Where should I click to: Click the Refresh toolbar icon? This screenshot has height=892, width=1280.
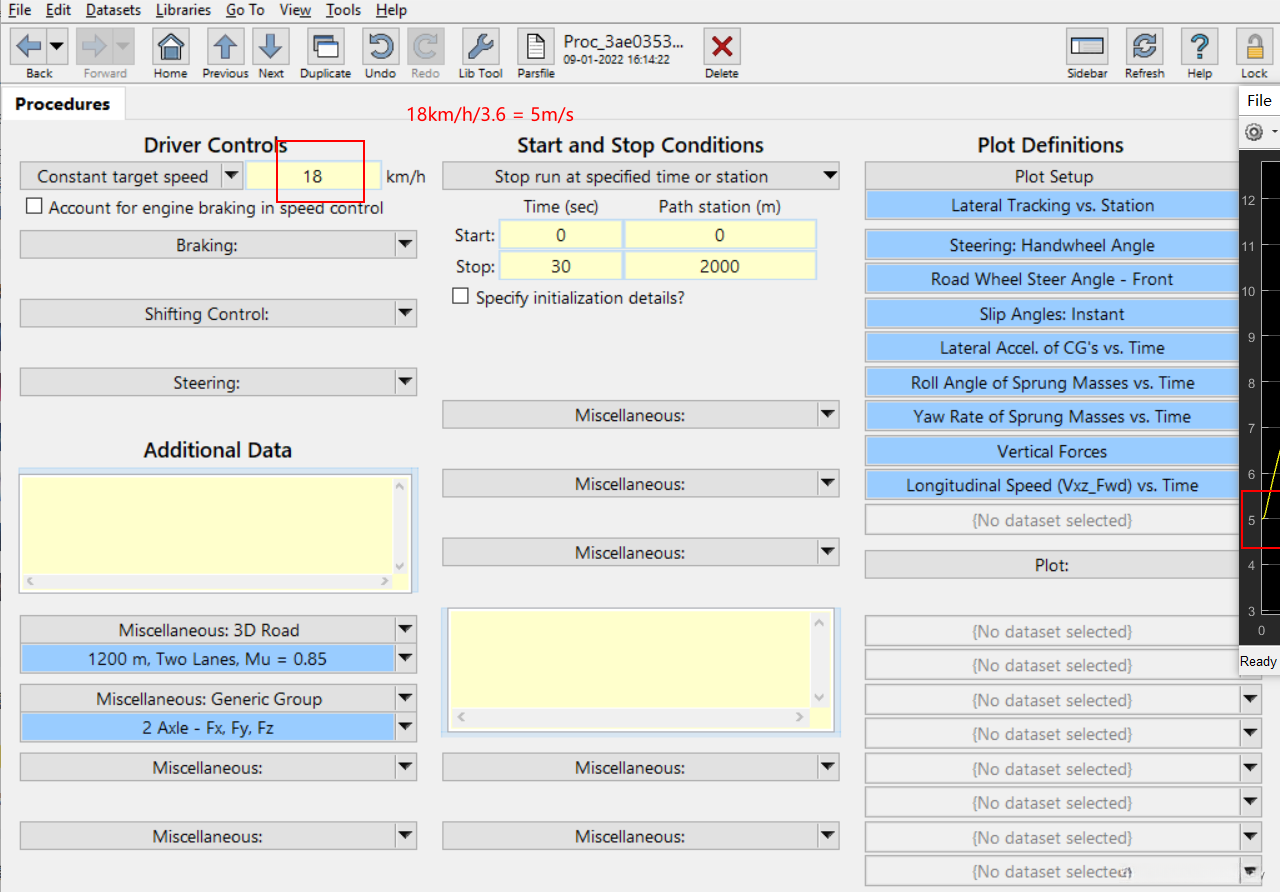[1144, 47]
